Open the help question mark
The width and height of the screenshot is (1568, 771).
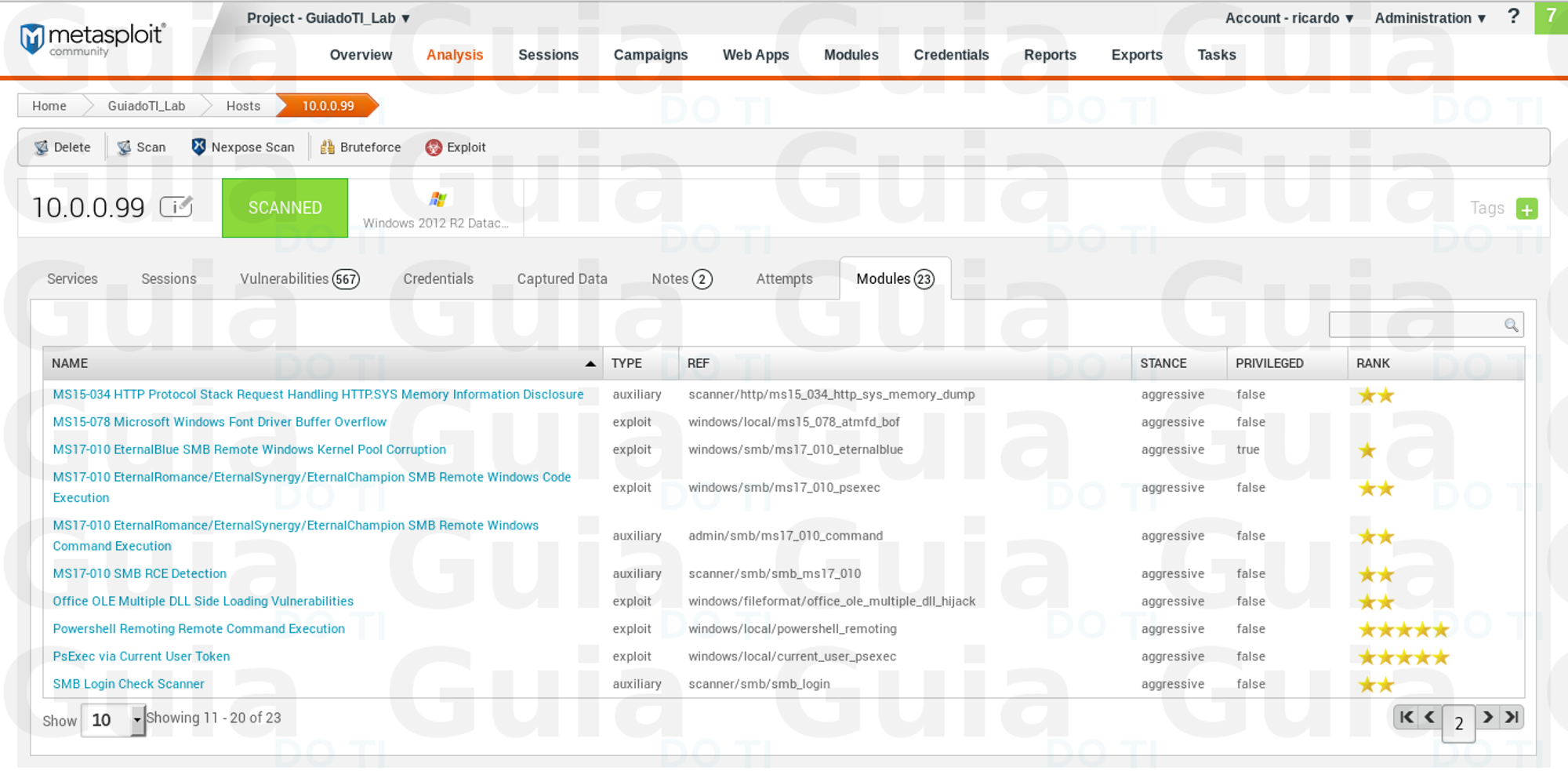[1513, 17]
